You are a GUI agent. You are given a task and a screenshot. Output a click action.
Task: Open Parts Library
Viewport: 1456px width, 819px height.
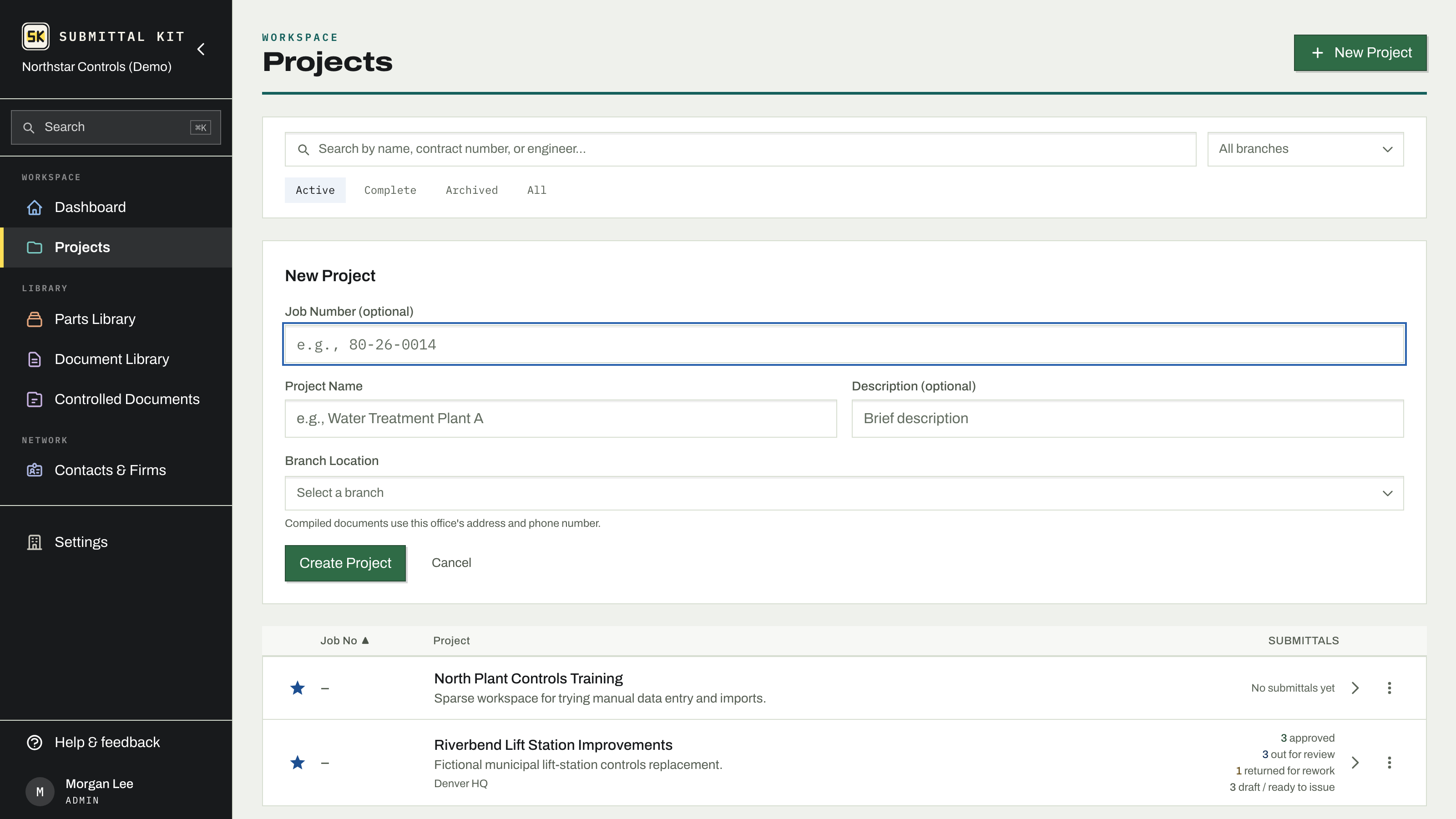[116, 319]
